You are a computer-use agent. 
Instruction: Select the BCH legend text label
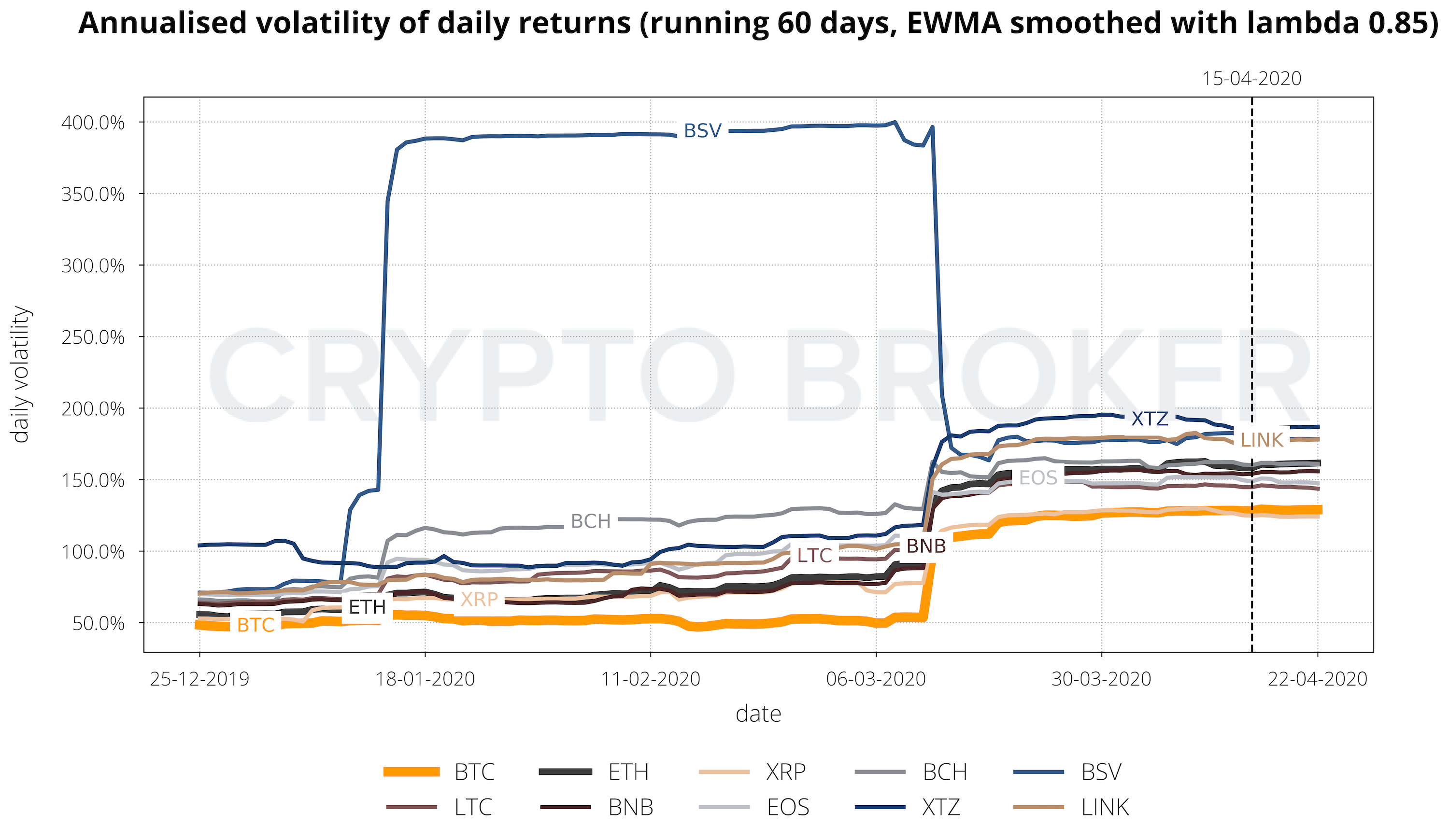[x=945, y=772]
